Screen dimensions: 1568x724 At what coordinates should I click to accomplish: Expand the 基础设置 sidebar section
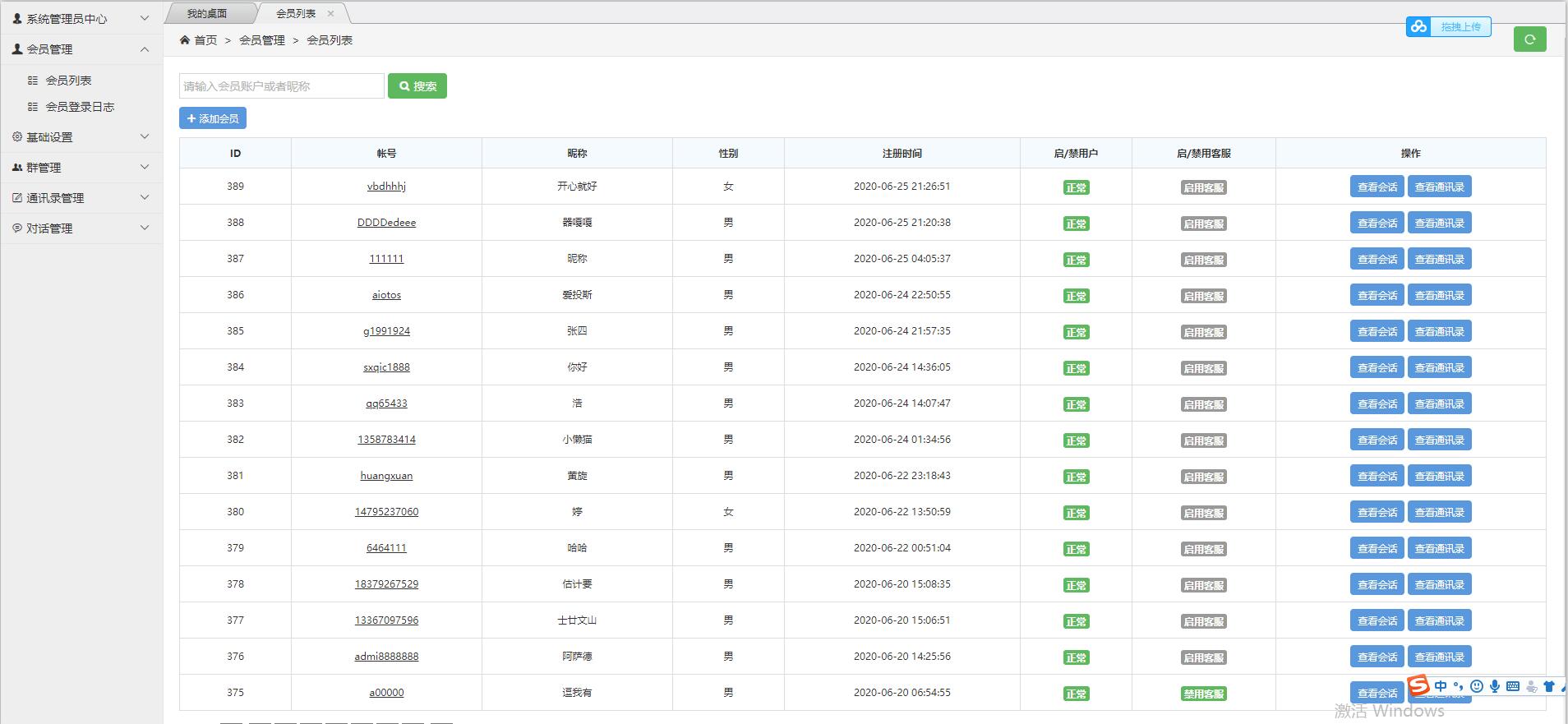81,137
